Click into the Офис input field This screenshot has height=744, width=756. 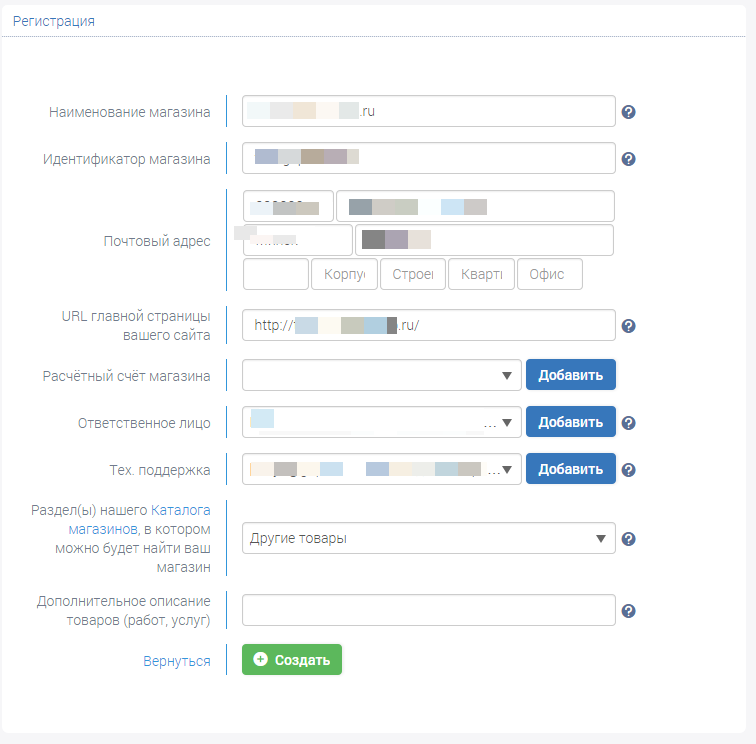(550, 274)
